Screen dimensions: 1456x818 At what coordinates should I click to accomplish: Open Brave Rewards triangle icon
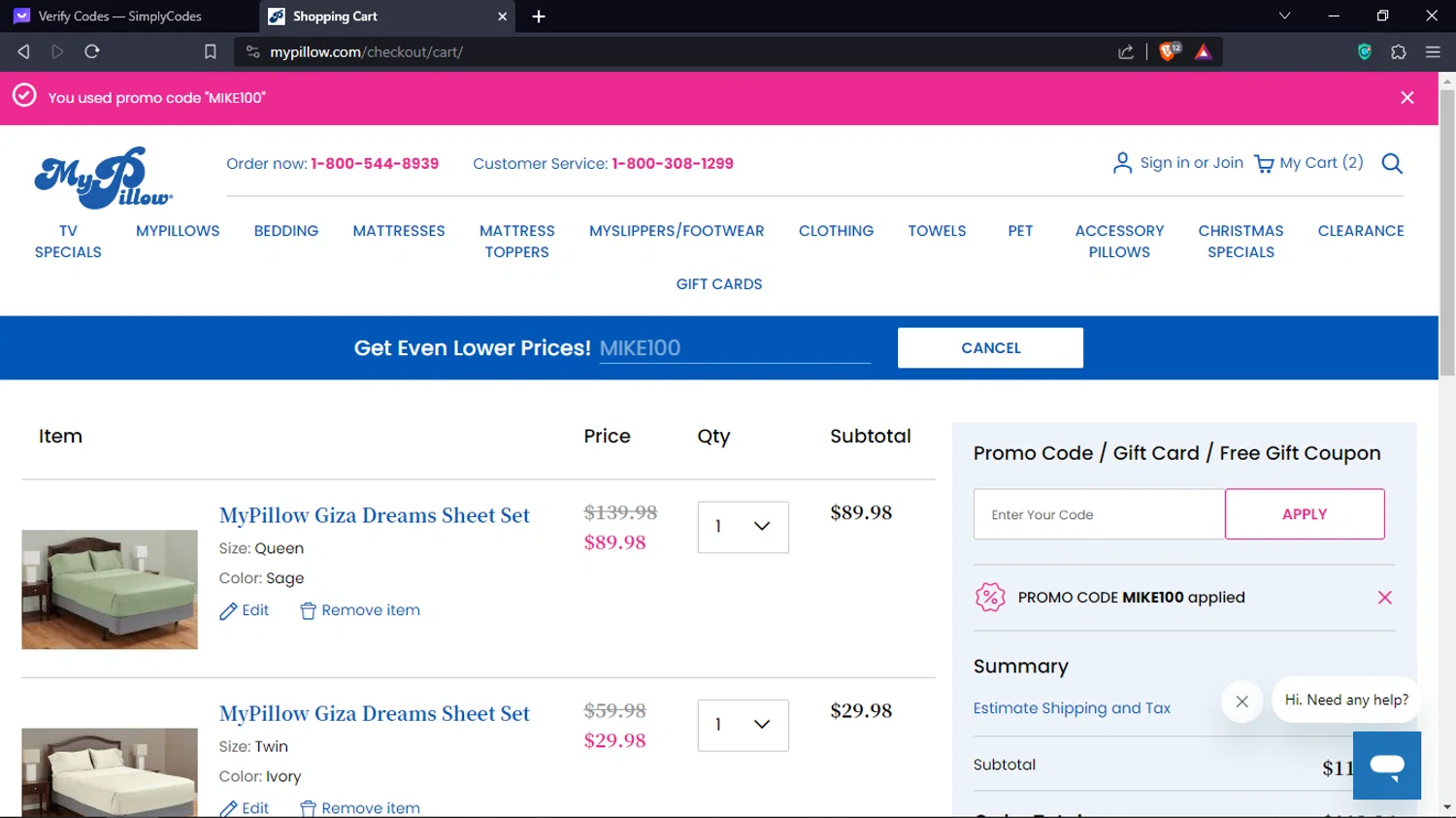tap(1204, 51)
